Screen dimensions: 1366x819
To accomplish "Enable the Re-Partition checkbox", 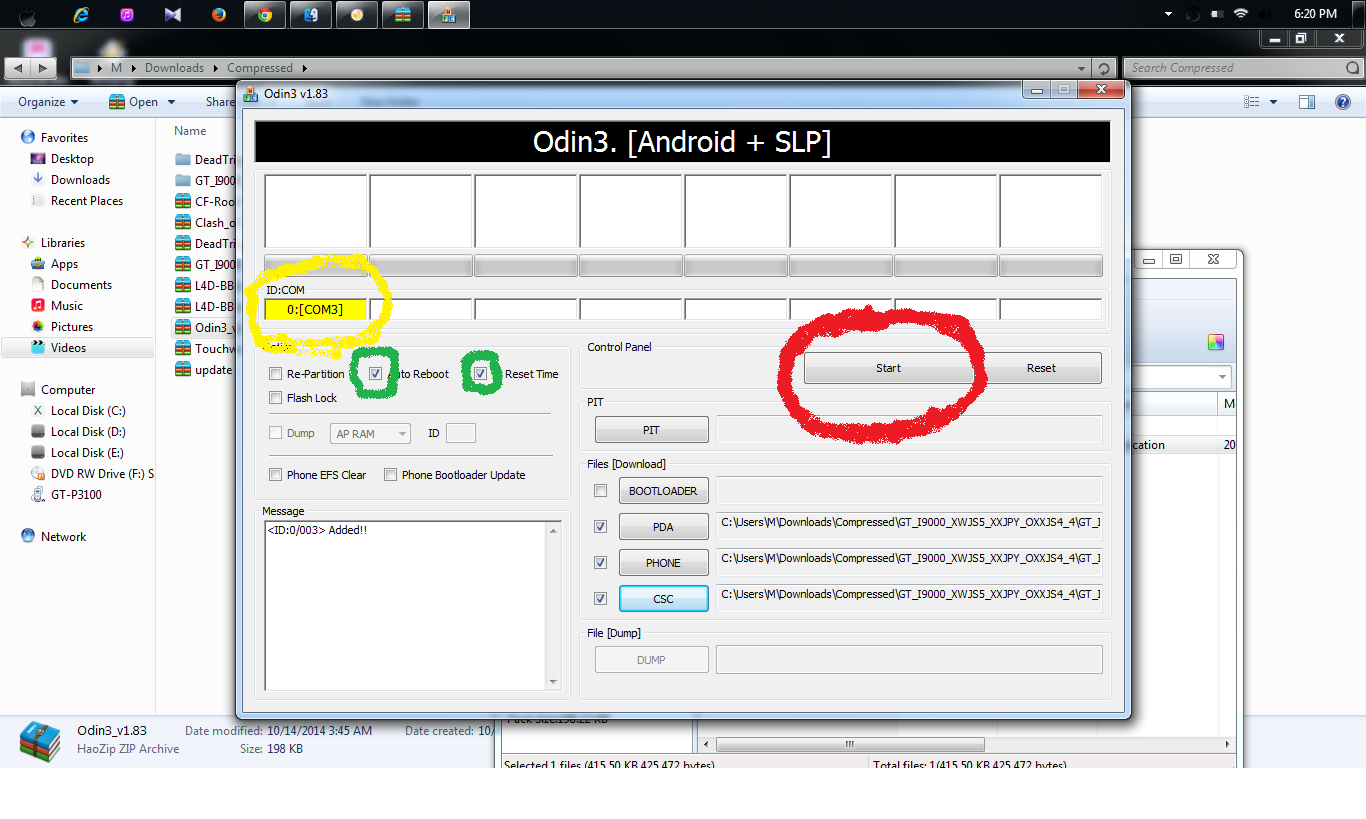I will [x=276, y=374].
